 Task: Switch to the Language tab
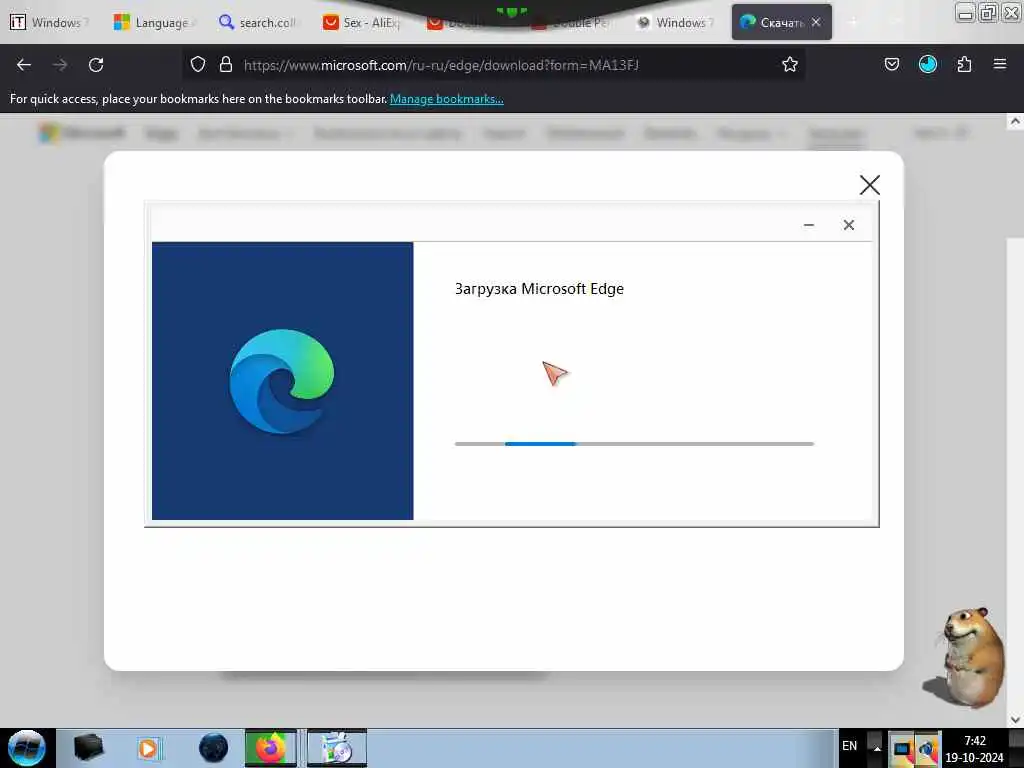155,22
